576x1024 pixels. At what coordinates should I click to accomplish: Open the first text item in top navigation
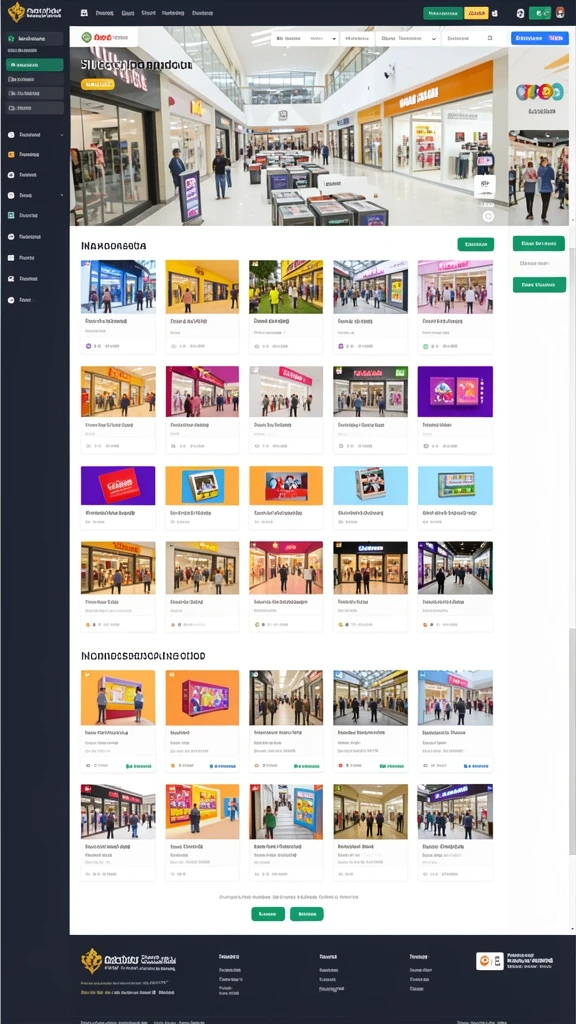click(x=104, y=12)
